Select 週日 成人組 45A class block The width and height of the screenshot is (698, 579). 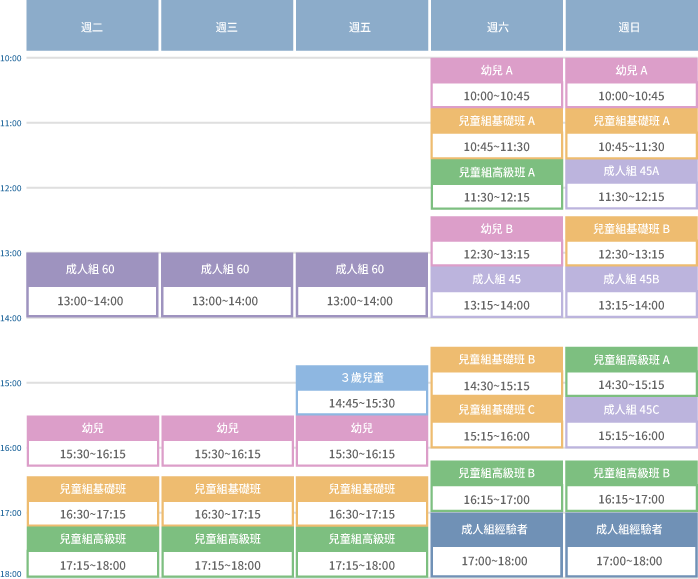(x=630, y=184)
